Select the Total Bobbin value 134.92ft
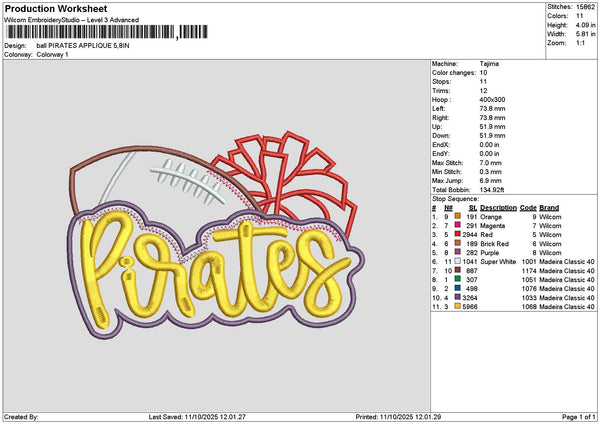This screenshot has height=424, width=600. (x=492, y=190)
